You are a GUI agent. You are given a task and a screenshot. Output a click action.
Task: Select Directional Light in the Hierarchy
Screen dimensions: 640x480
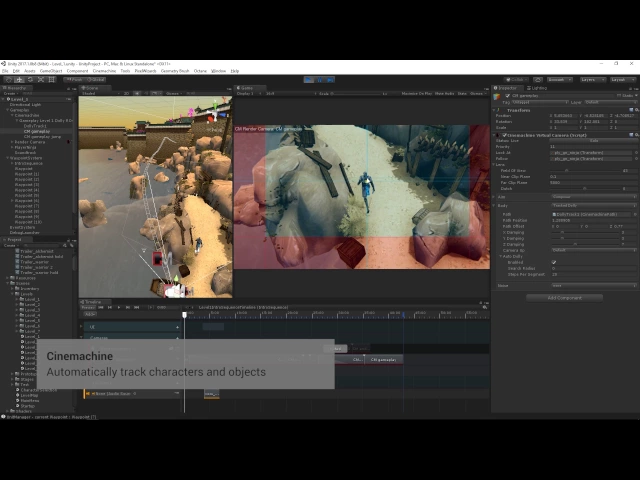click(x=25, y=105)
